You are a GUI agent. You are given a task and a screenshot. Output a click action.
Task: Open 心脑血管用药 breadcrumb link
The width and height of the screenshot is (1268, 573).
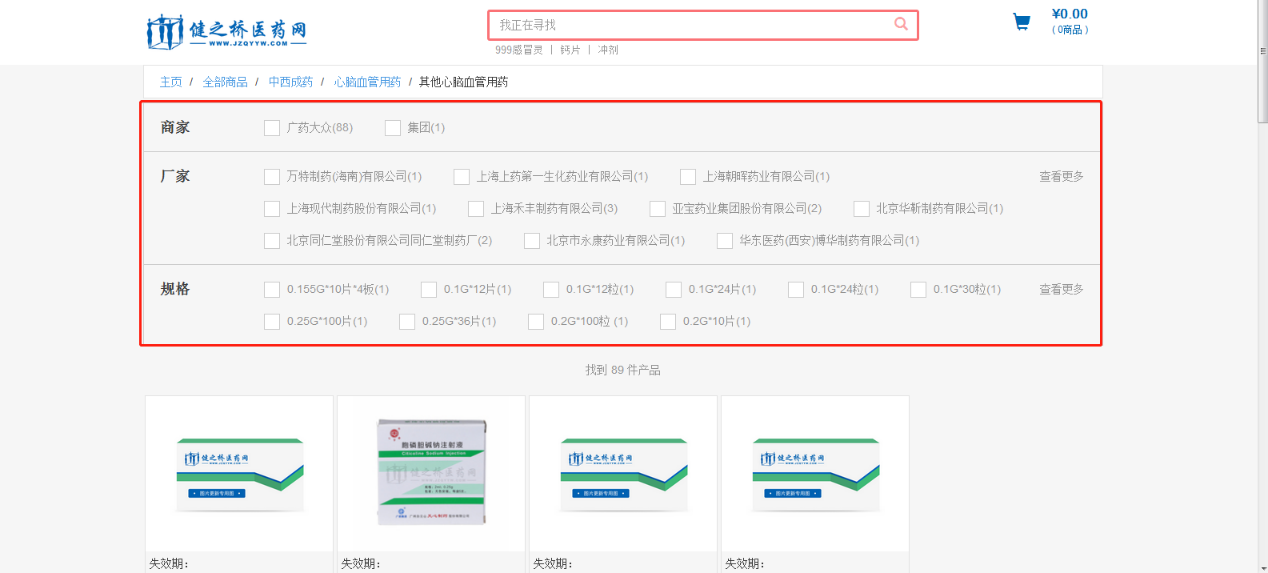click(x=367, y=82)
